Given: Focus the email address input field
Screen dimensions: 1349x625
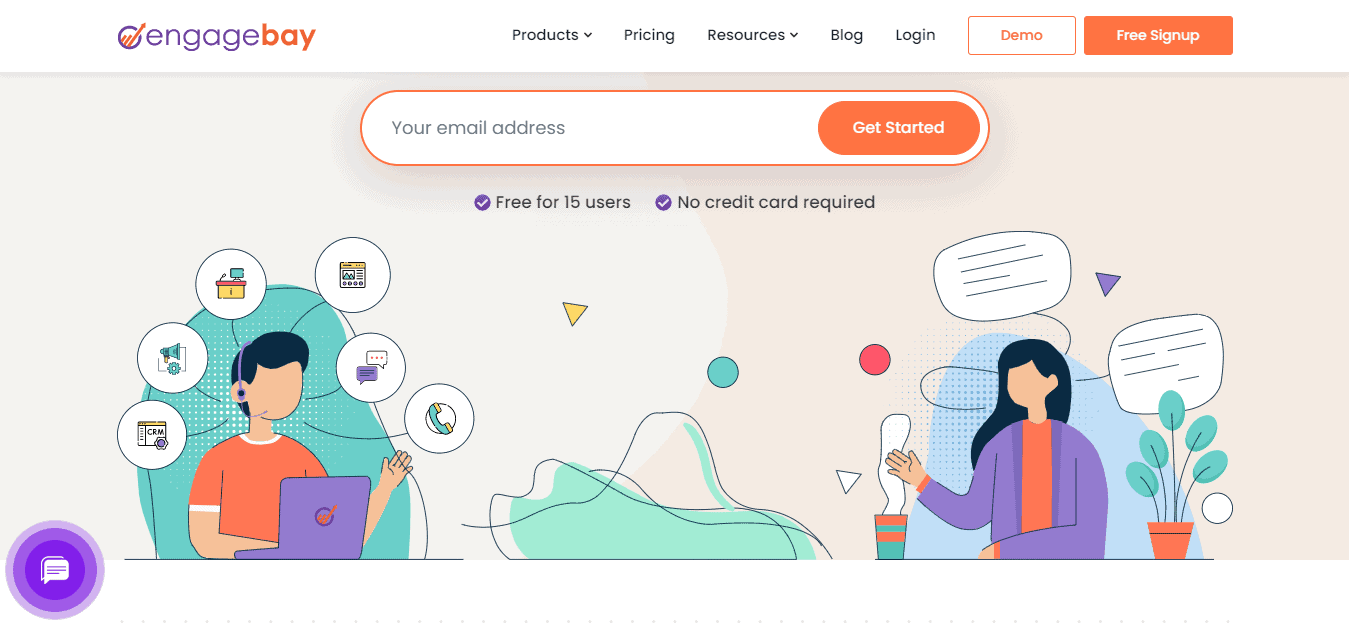Looking at the screenshot, I should 590,128.
